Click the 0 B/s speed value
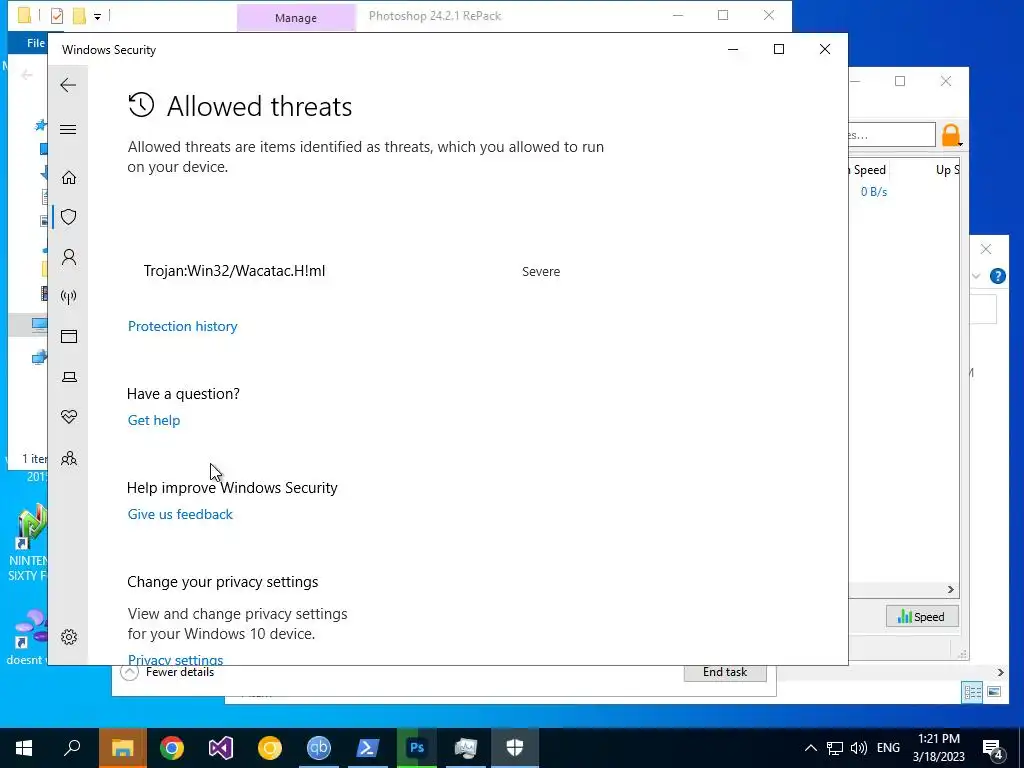Image resolution: width=1024 pixels, height=768 pixels. pyautogui.click(x=873, y=192)
